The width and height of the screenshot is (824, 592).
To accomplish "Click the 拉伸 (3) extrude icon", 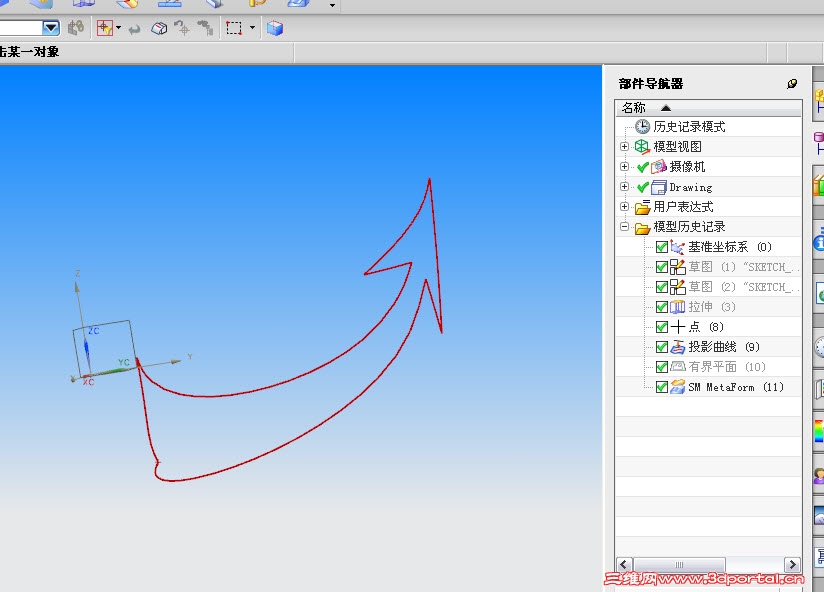I will (x=677, y=307).
